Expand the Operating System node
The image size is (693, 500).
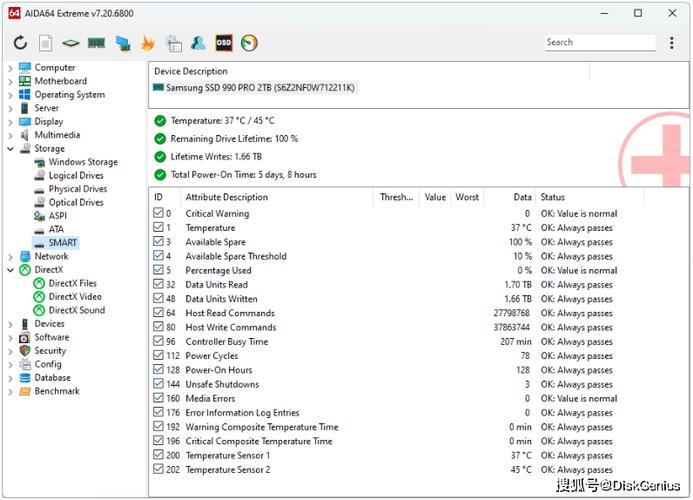pyautogui.click(x=10, y=95)
